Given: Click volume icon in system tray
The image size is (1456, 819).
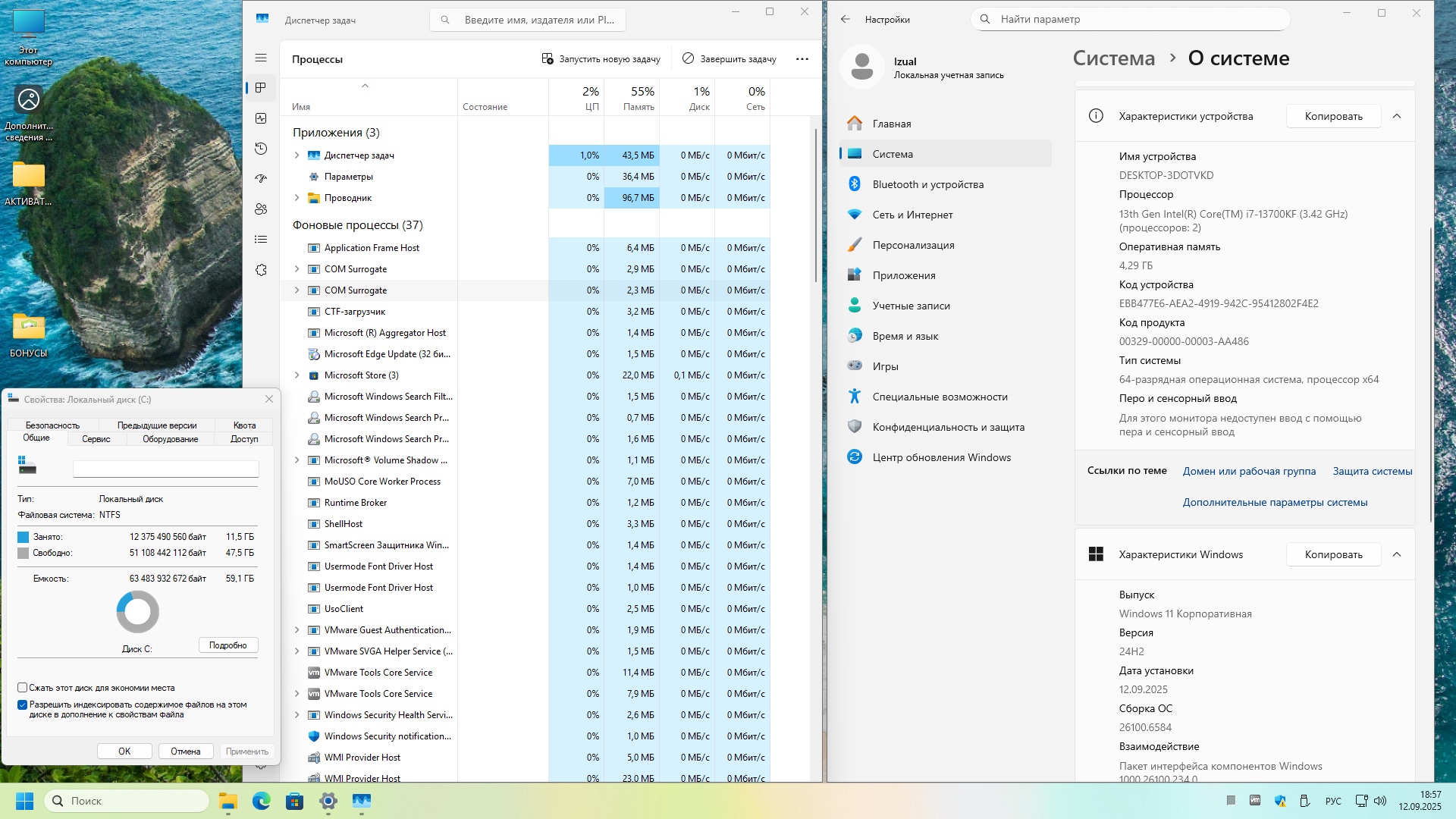Looking at the screenshot, I should pos(1380,801).
